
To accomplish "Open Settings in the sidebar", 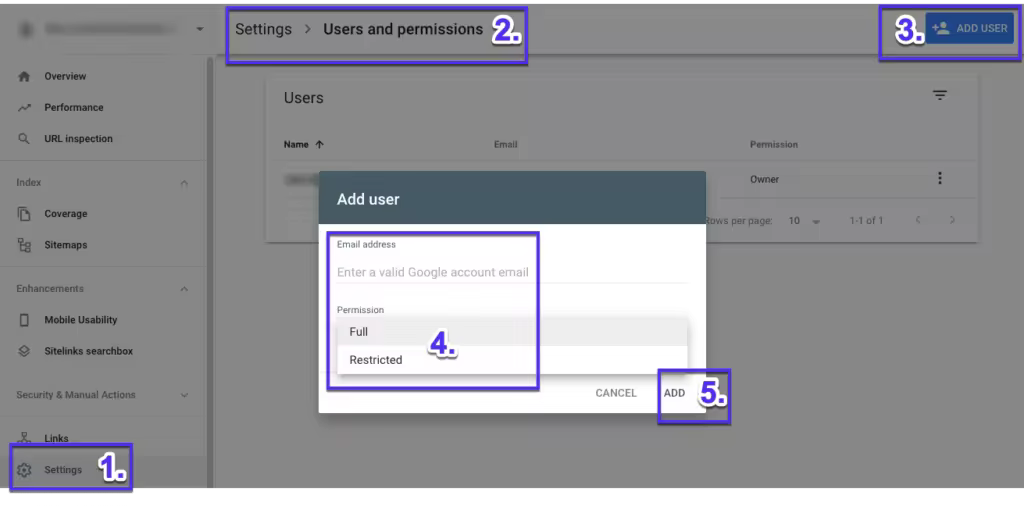I will tap(63, 470).
